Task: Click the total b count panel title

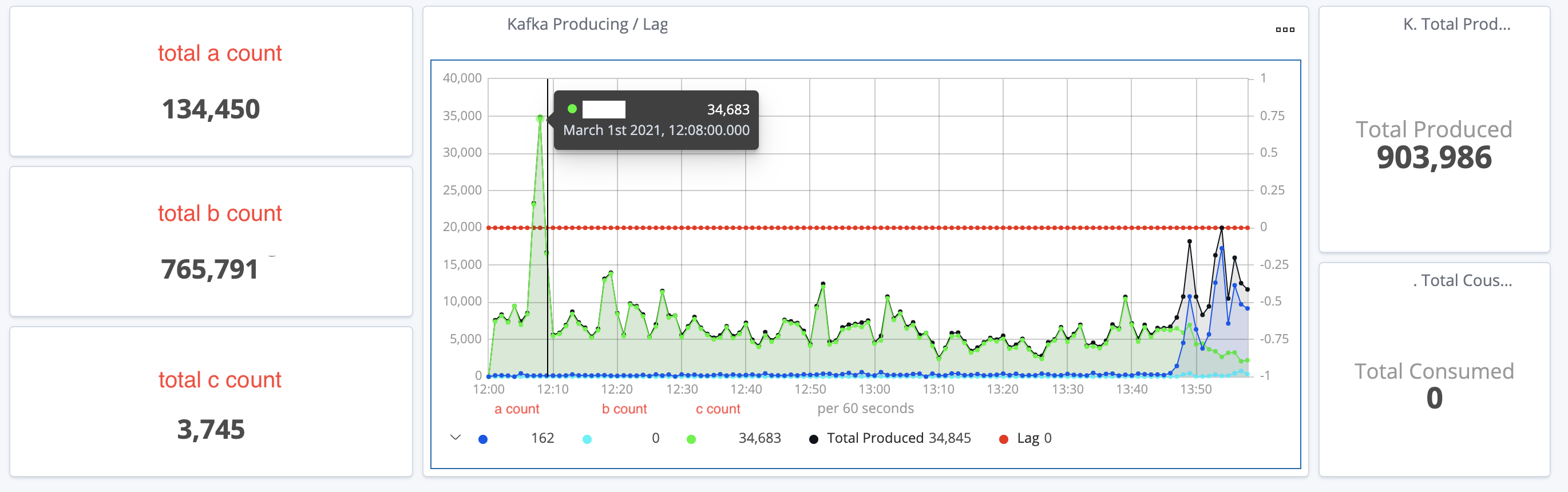Action: (220, 213)
